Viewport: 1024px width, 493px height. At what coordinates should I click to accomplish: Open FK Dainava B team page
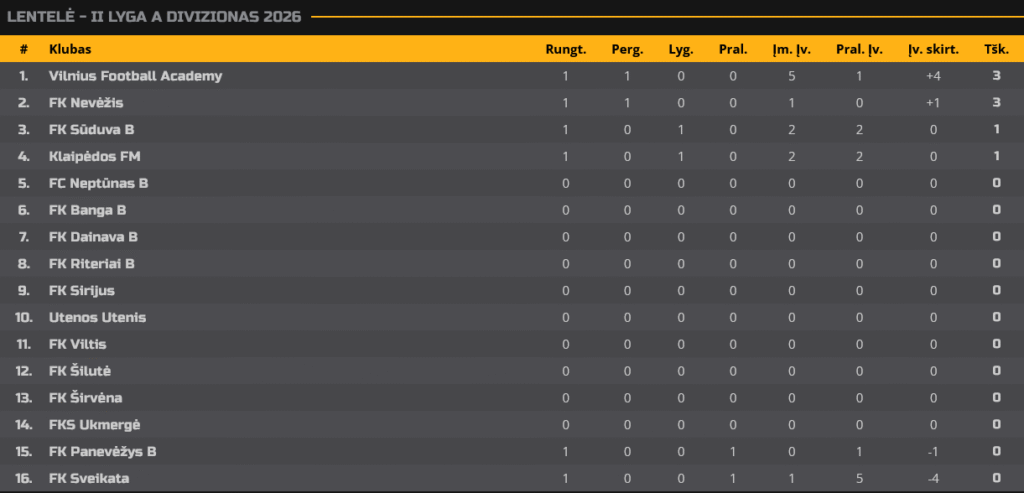93,237
